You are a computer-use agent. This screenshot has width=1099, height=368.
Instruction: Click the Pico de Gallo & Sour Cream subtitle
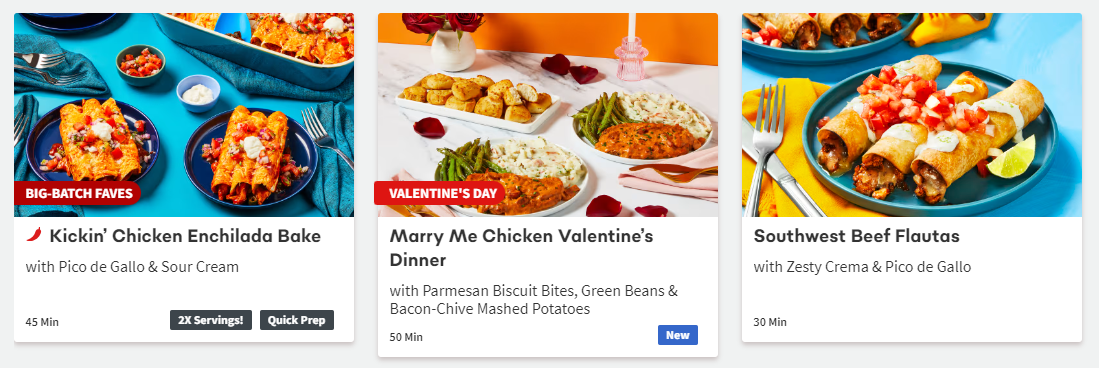pos(132,267)
